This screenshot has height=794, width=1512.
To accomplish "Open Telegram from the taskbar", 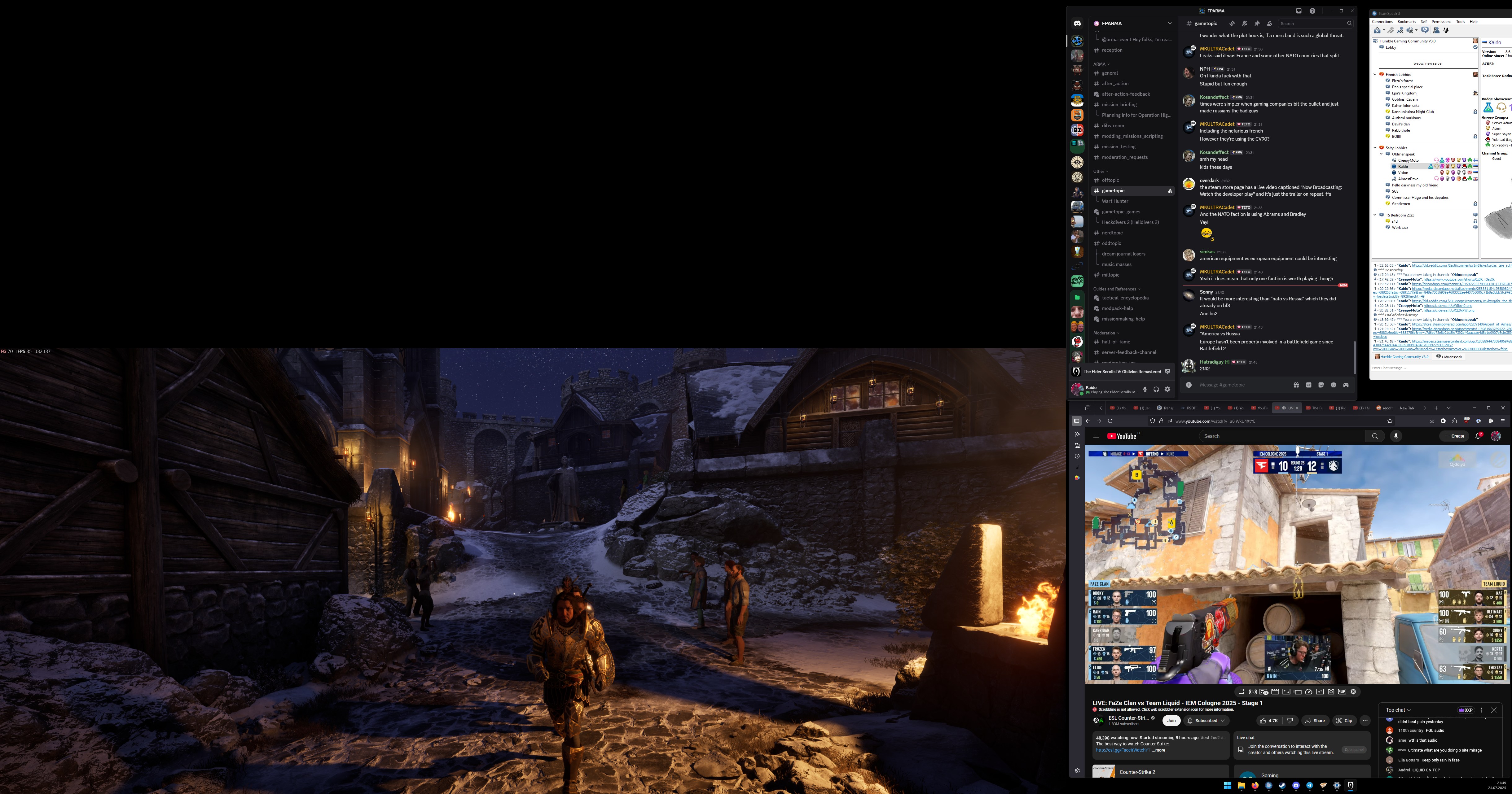I will click(x=1309, y=785).
